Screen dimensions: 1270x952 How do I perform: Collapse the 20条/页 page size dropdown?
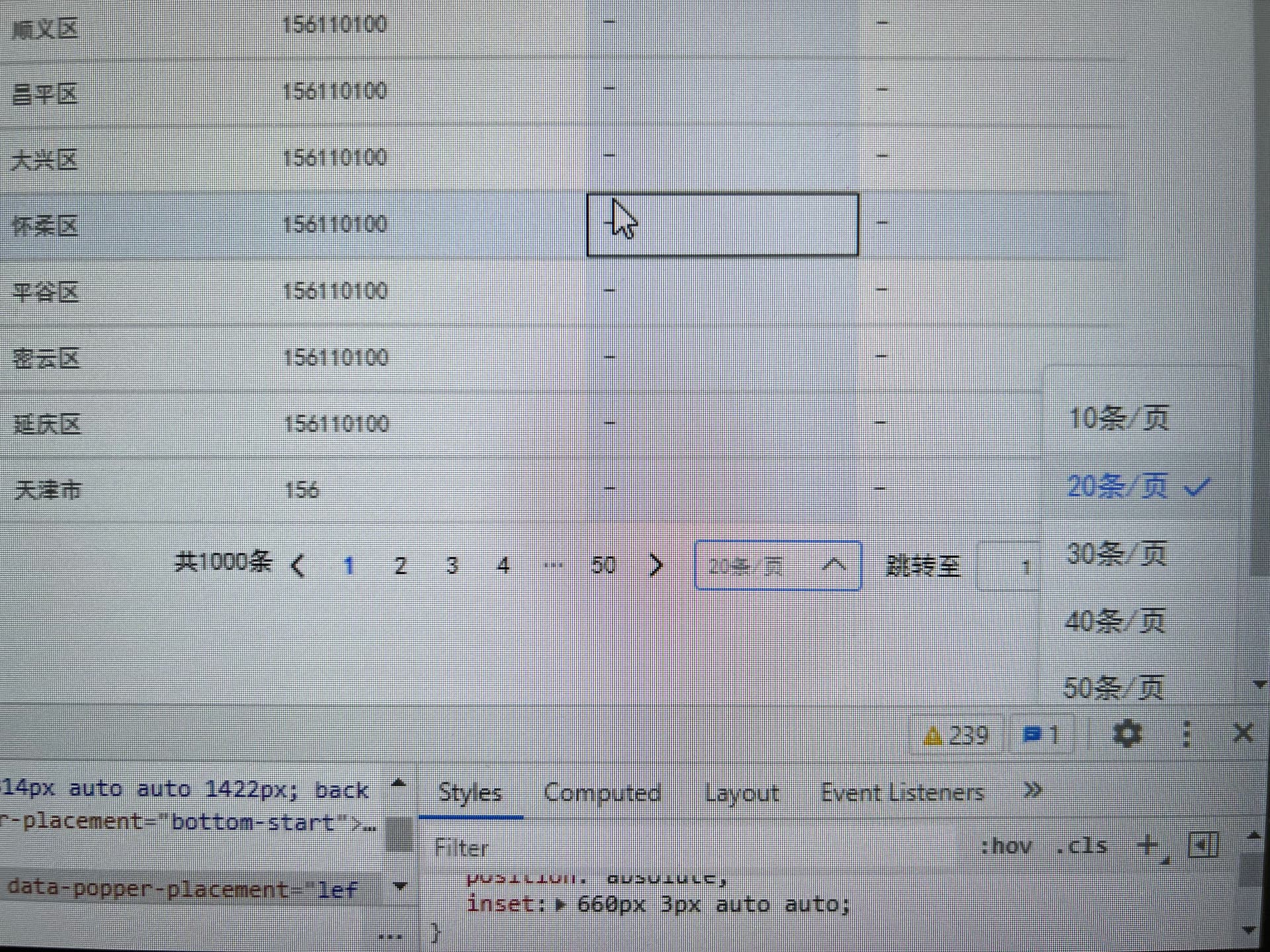(777, 566)
